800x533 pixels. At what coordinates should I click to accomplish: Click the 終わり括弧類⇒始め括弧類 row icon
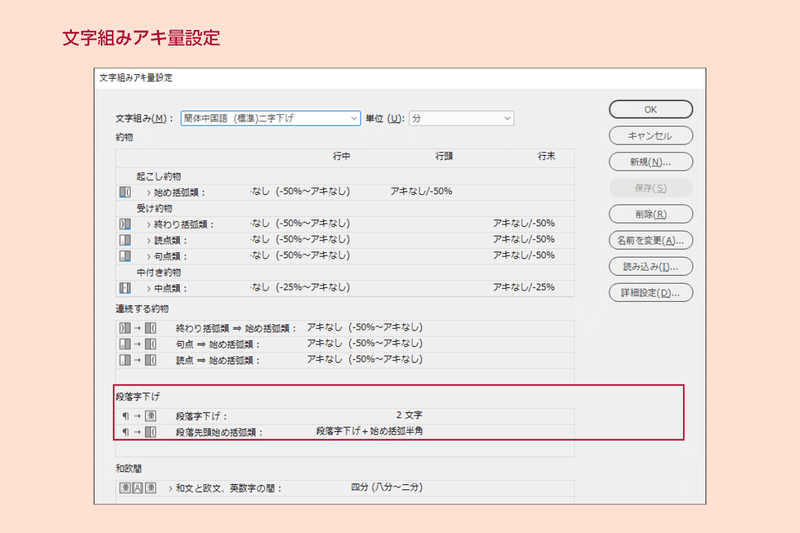(x=138, y=328)
